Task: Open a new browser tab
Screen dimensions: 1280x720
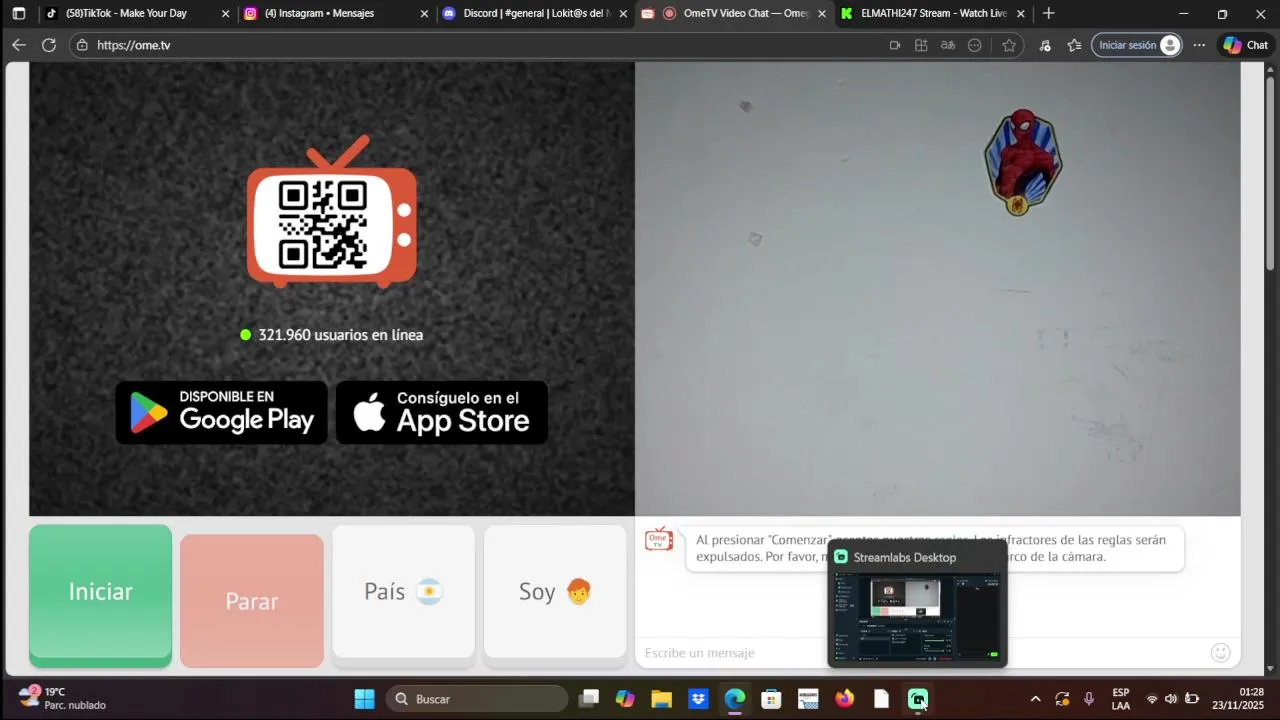Action: click(x=1048, y=13)
